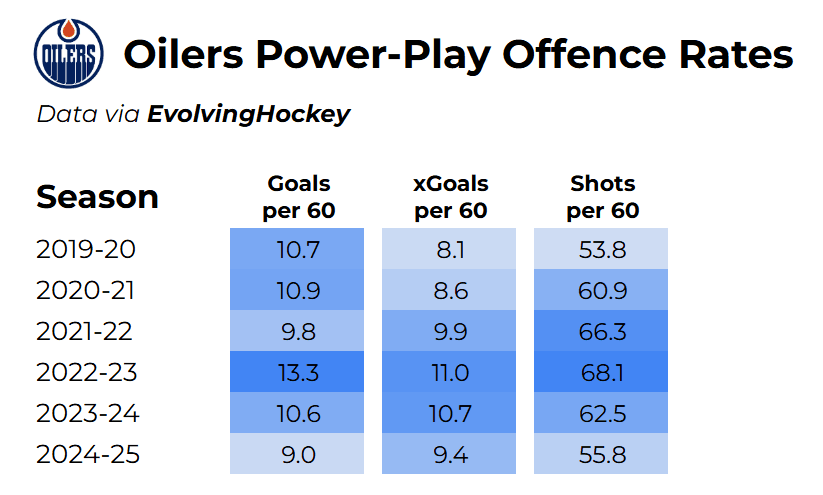
Task: Click the 11.0 xGoals cell
Action: pos(450,372)
